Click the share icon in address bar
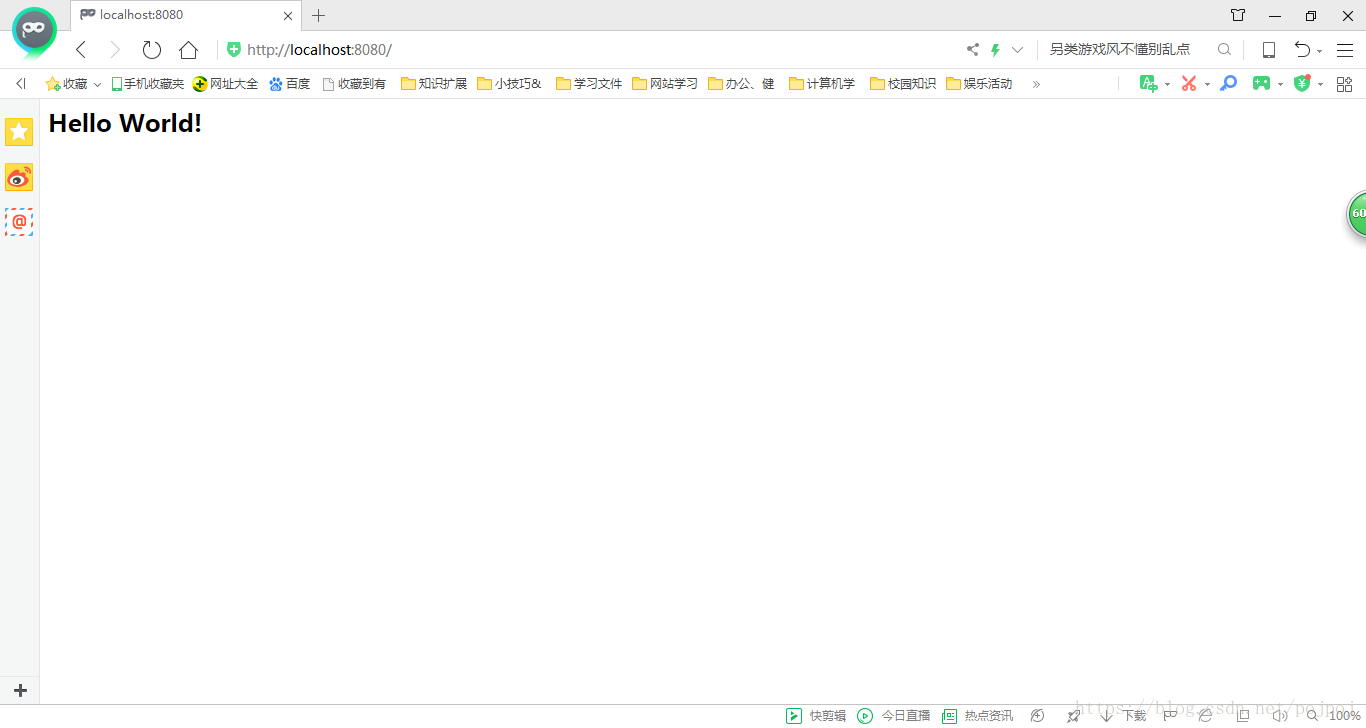 (x=973, y=50)
